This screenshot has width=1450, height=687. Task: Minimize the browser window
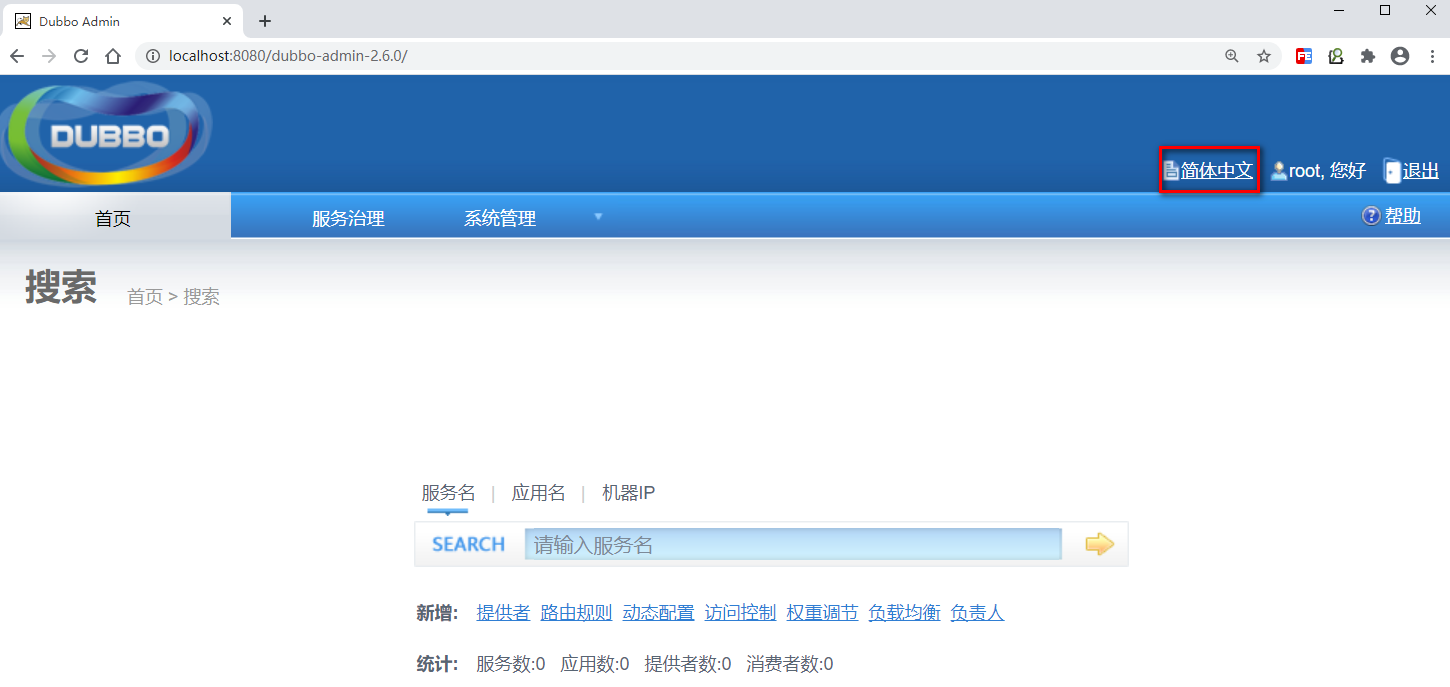[1339, 10]
